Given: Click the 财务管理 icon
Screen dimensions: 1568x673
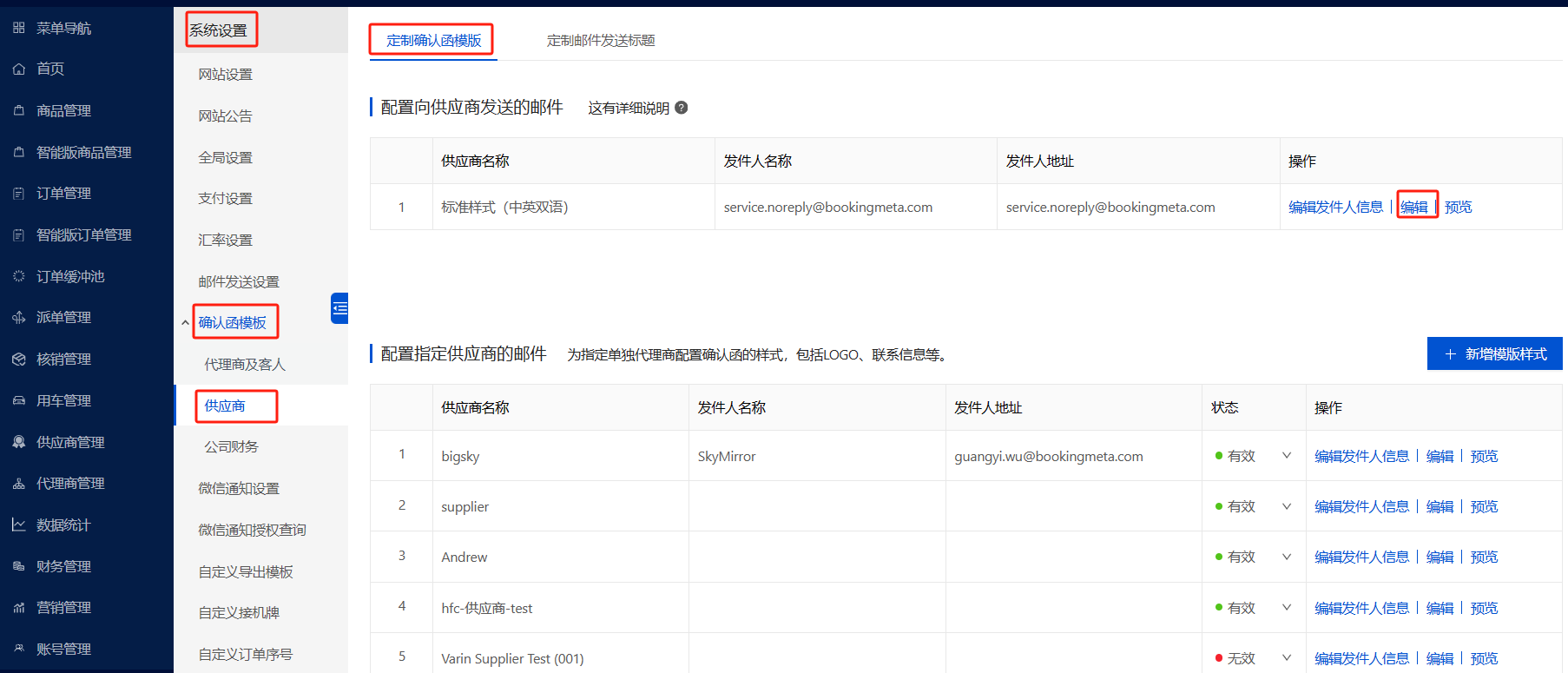Looking at the screenshot, I should 19,566.
